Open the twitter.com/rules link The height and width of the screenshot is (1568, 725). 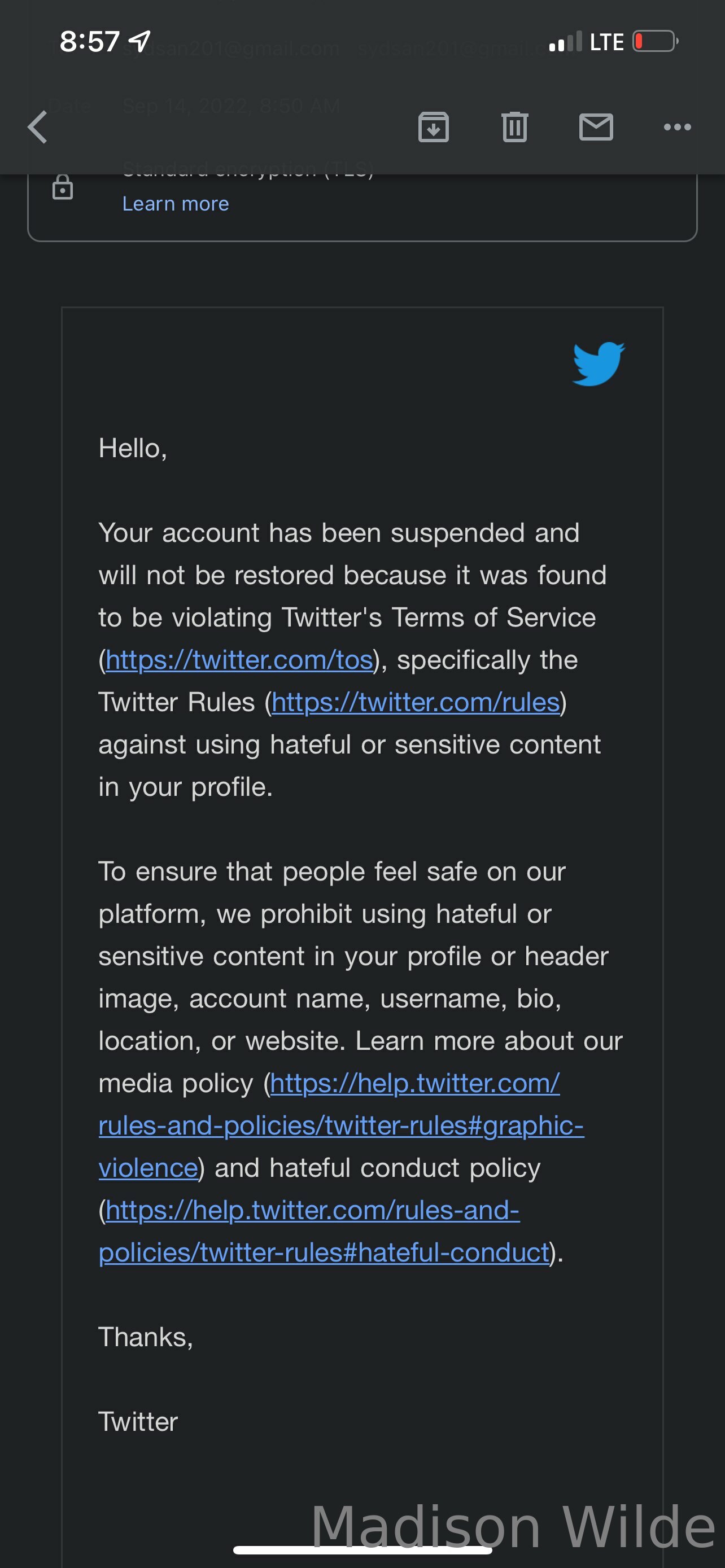click(x=415, y=702)
